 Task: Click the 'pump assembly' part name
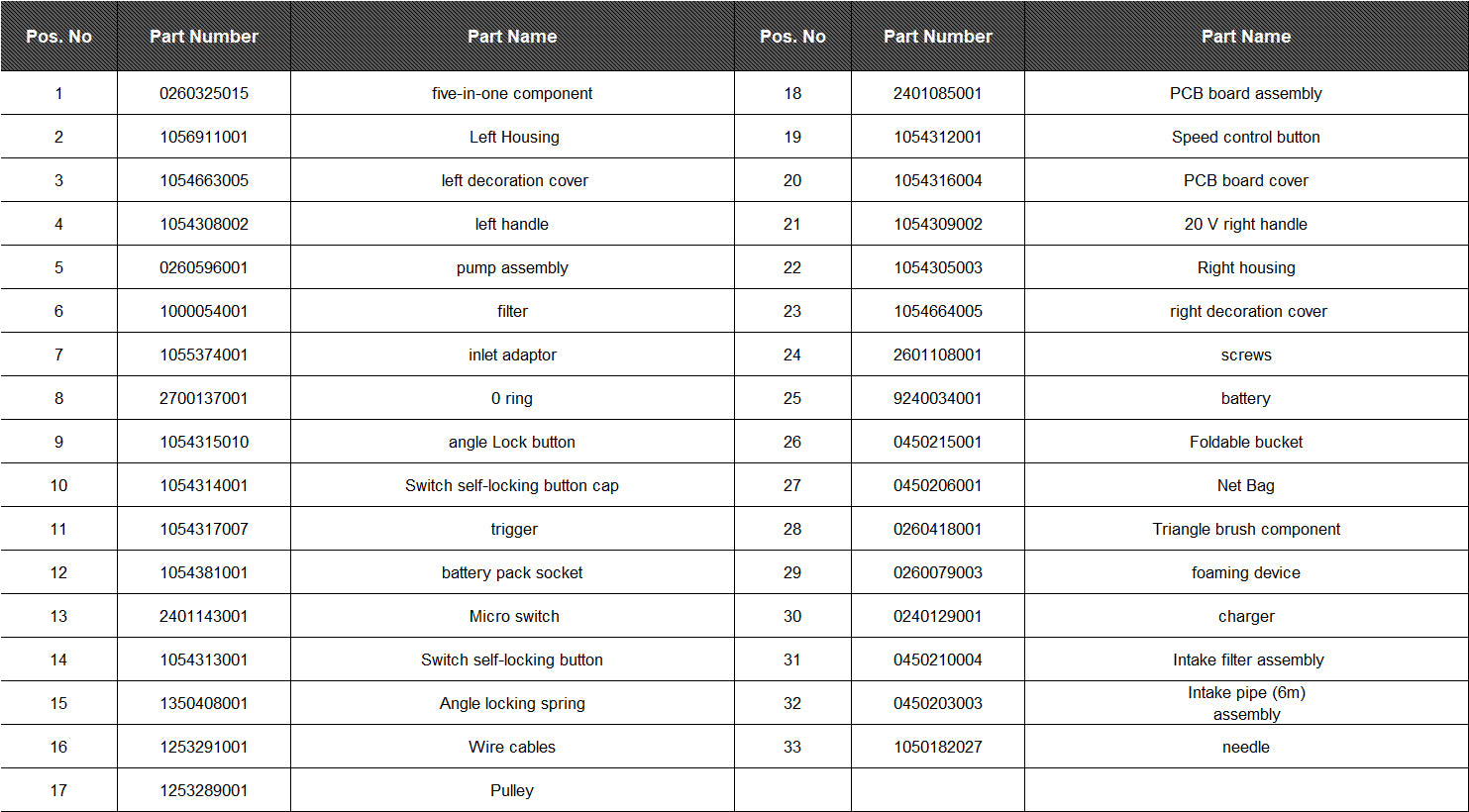coord(512,267)
